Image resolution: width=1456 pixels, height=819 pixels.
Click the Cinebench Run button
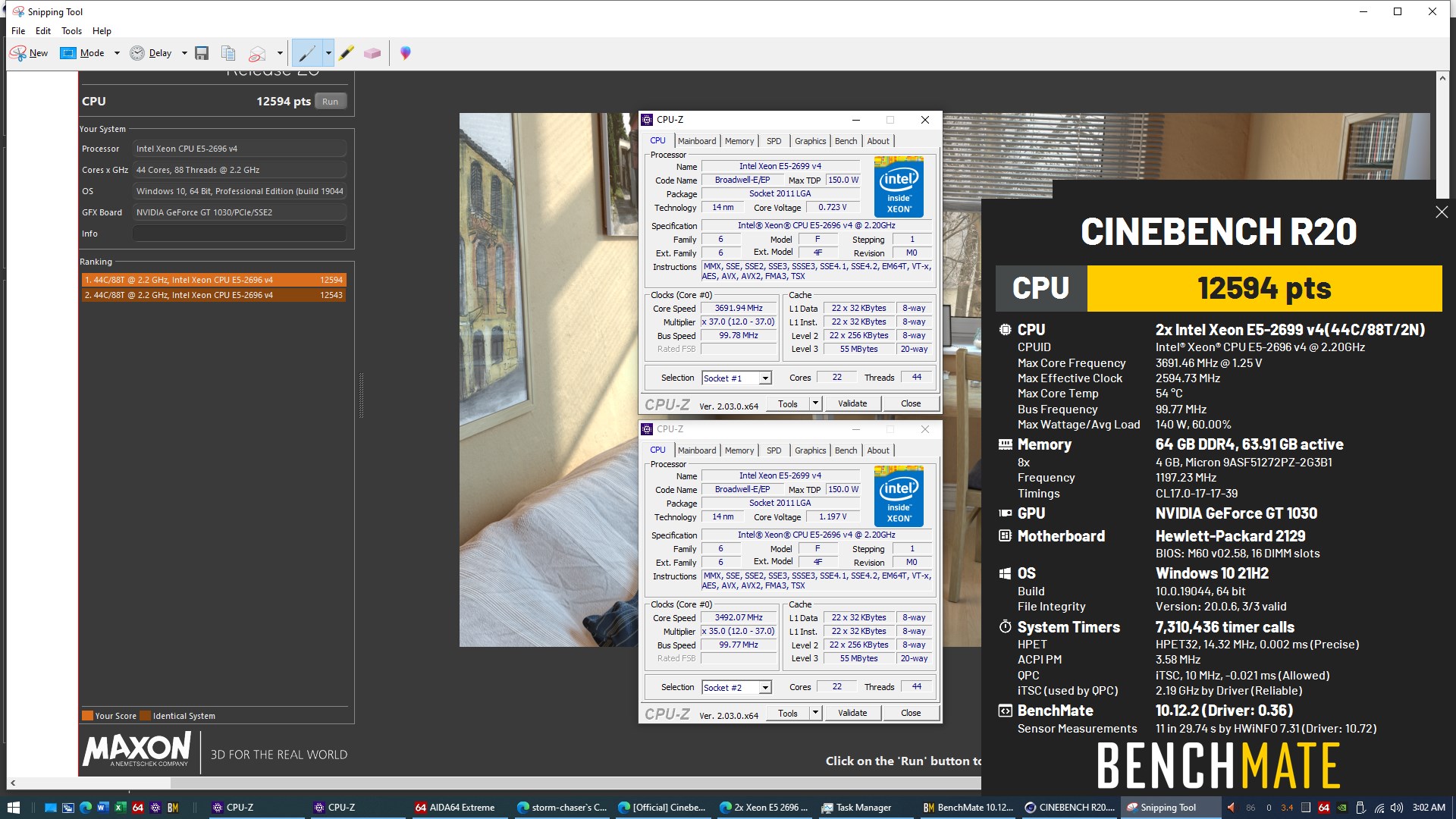[x=331, y=102]
